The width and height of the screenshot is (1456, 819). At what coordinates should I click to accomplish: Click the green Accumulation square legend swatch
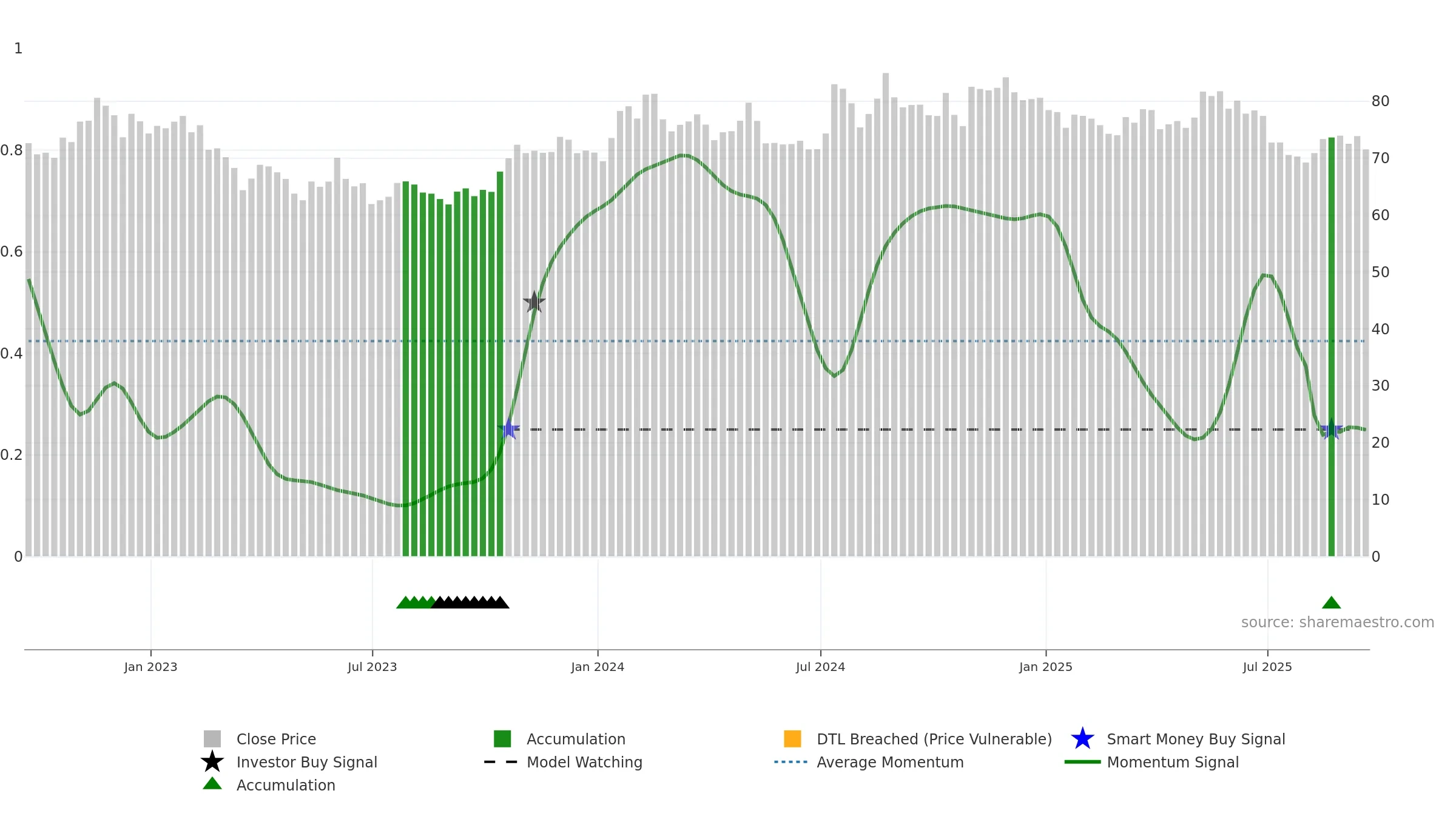point(502,739)
